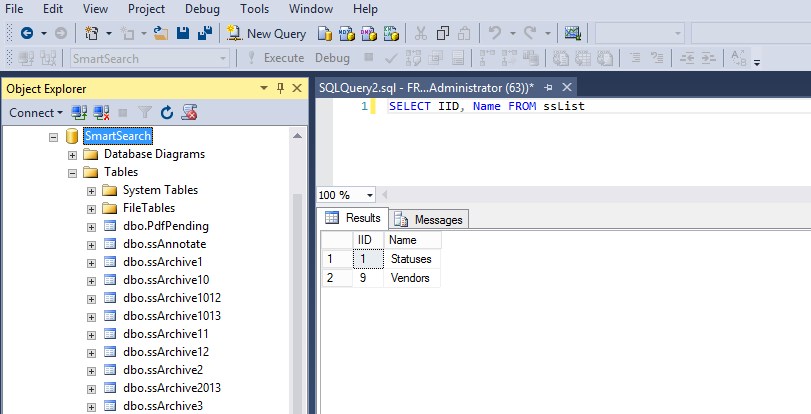
Task: Pin the SQLQuery2.sql tab
Action: click(549, 87)
